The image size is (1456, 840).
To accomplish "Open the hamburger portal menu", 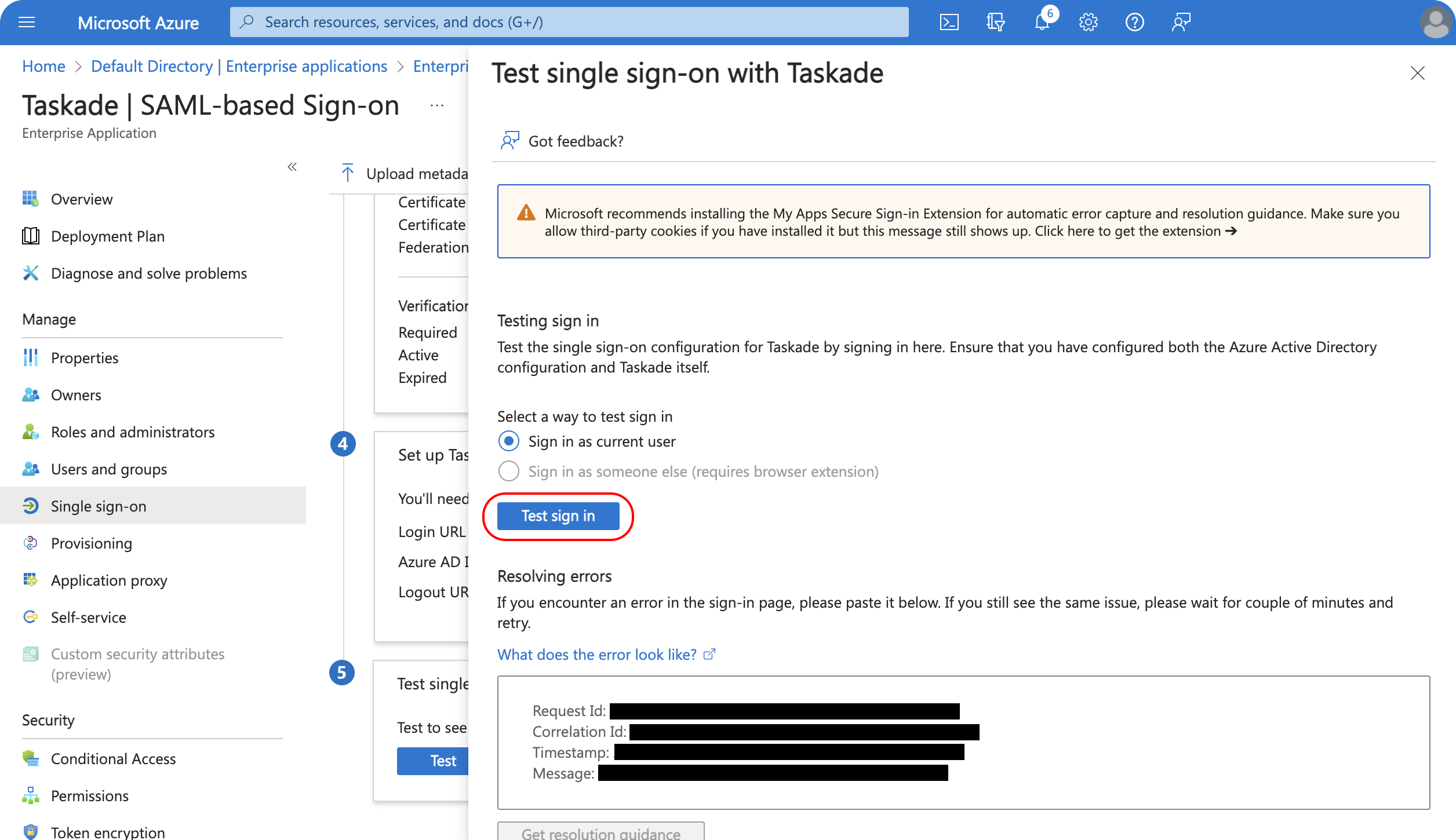I will [27, 23].
